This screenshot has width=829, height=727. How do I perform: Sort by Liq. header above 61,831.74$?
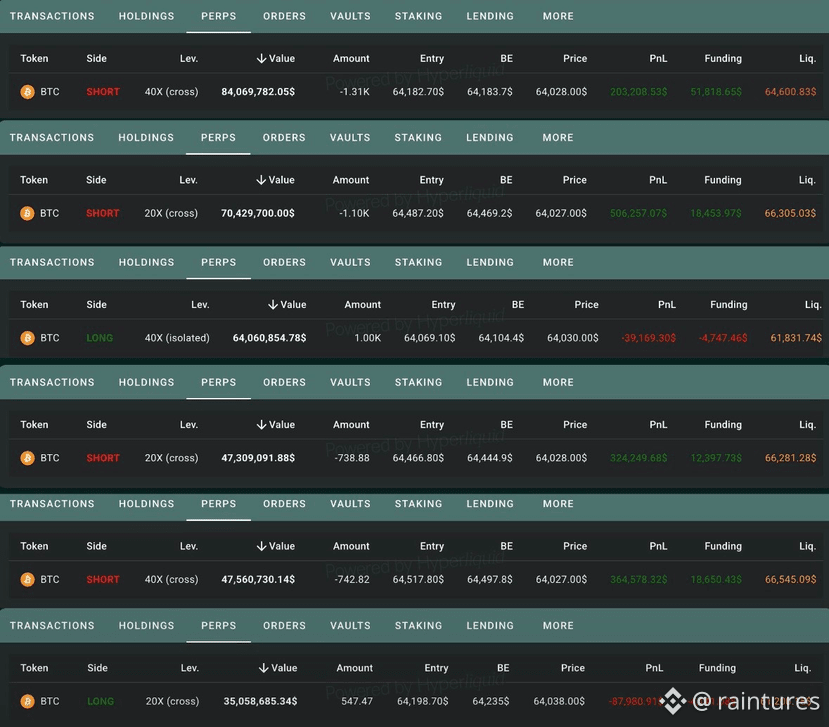[813, 305]
